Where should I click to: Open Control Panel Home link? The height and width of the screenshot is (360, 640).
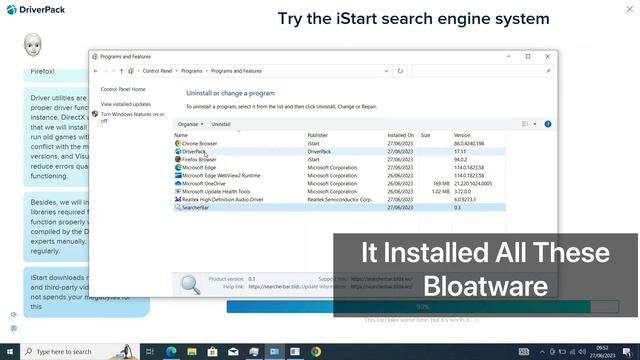pyautogui.click(x=123, y=89)
